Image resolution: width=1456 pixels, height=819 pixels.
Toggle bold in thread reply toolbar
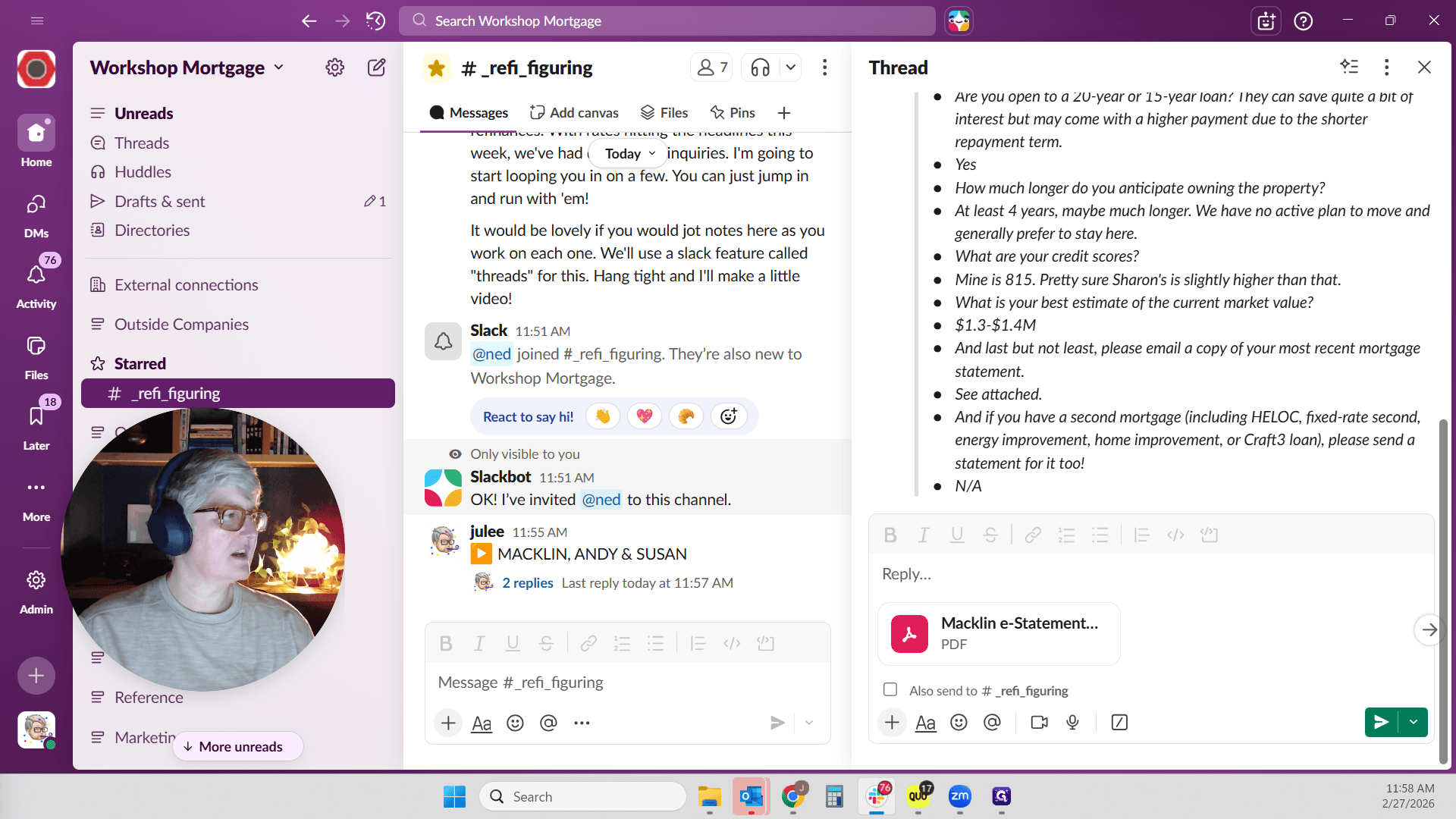click(890, 535)
